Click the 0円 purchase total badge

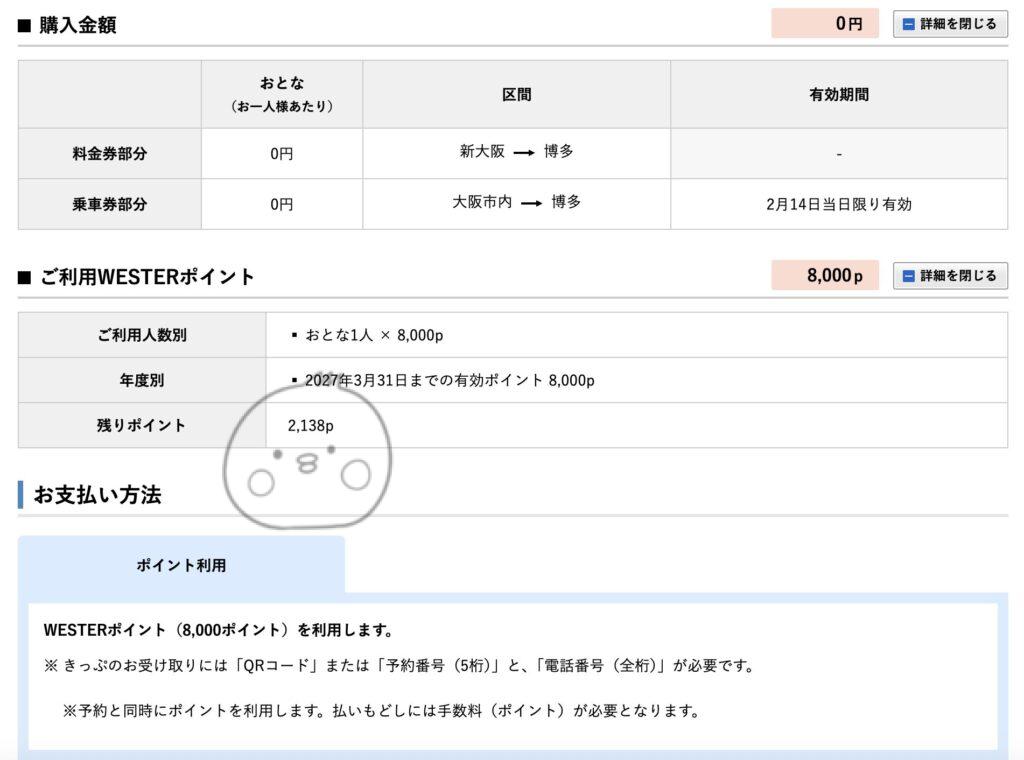point(824,24)
